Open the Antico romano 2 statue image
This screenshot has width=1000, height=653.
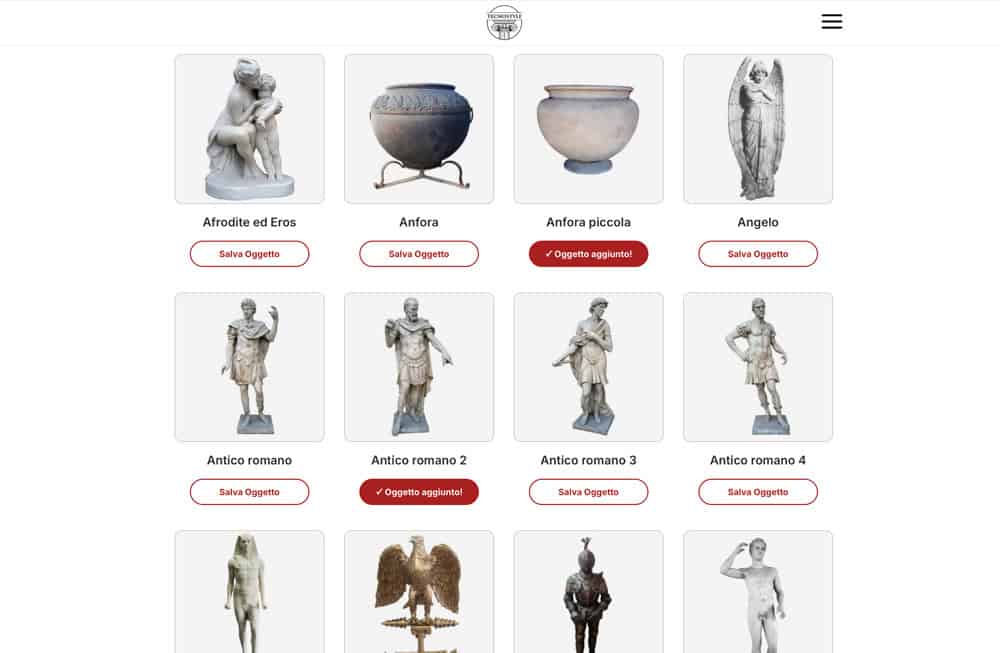419,367
